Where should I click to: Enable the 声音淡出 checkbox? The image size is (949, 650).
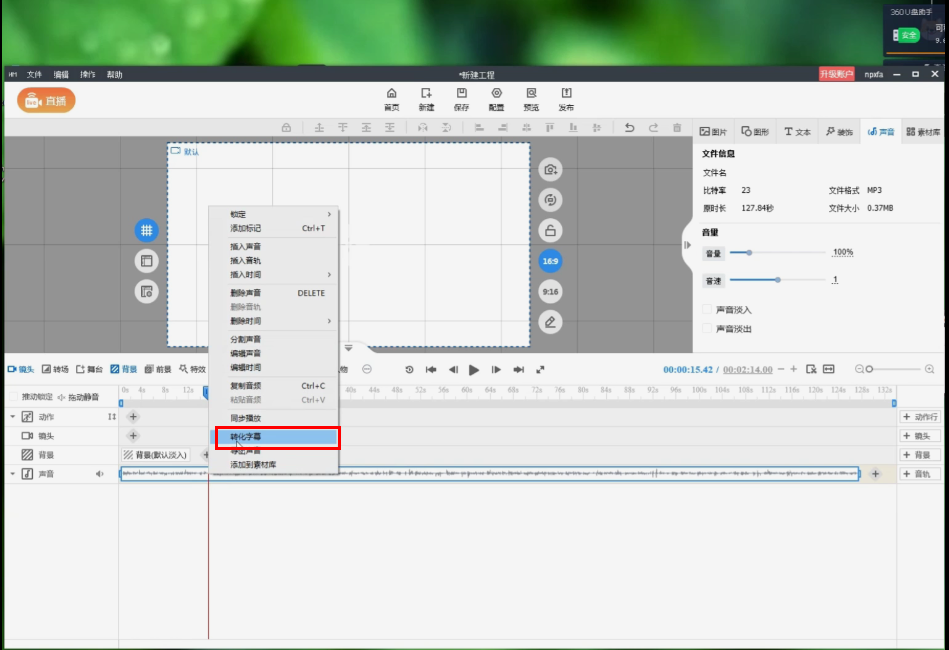708,328
